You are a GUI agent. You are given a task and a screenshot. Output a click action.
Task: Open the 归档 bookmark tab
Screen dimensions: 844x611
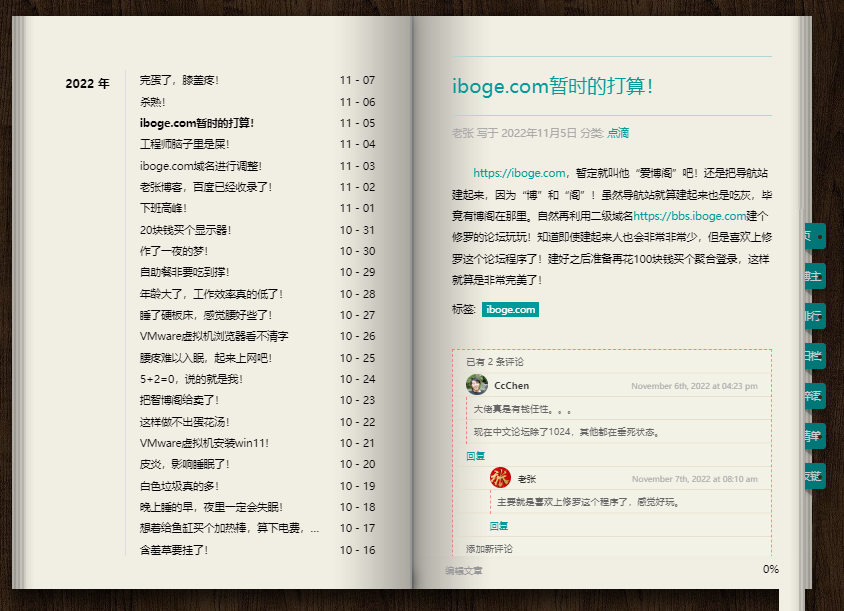click(814, 356)
